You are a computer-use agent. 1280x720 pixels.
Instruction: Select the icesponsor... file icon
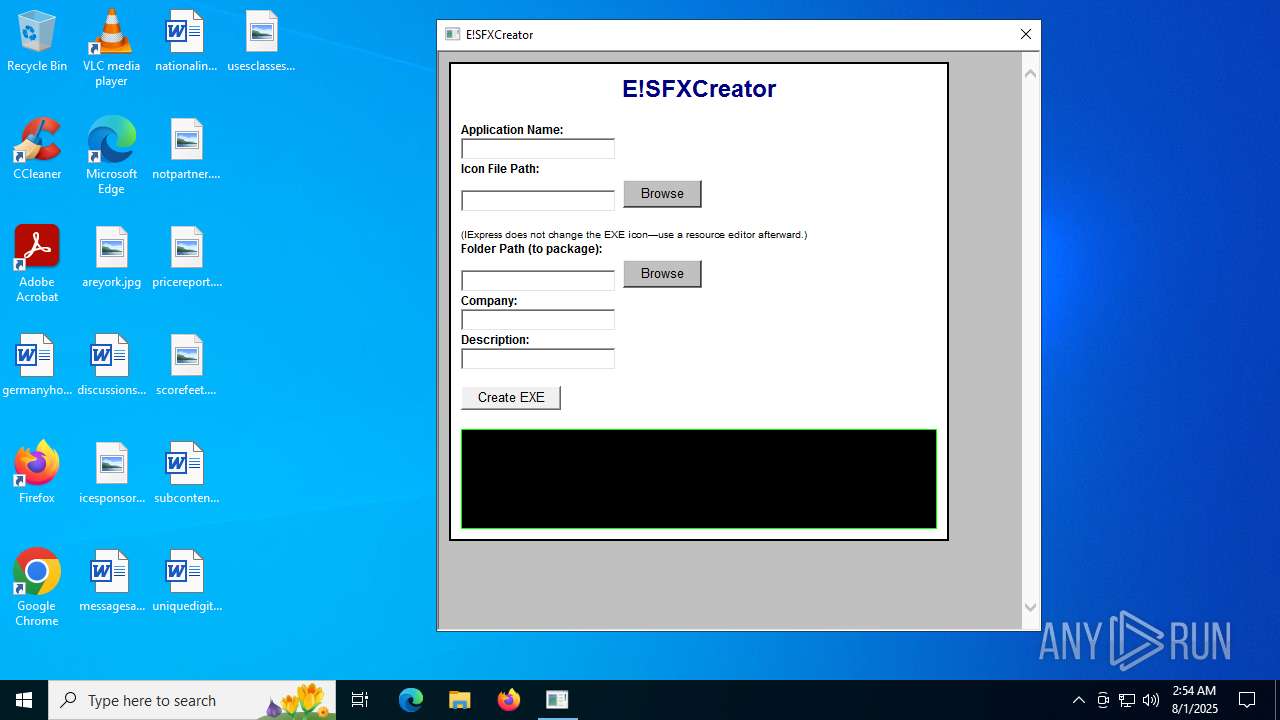coord(111,474)
